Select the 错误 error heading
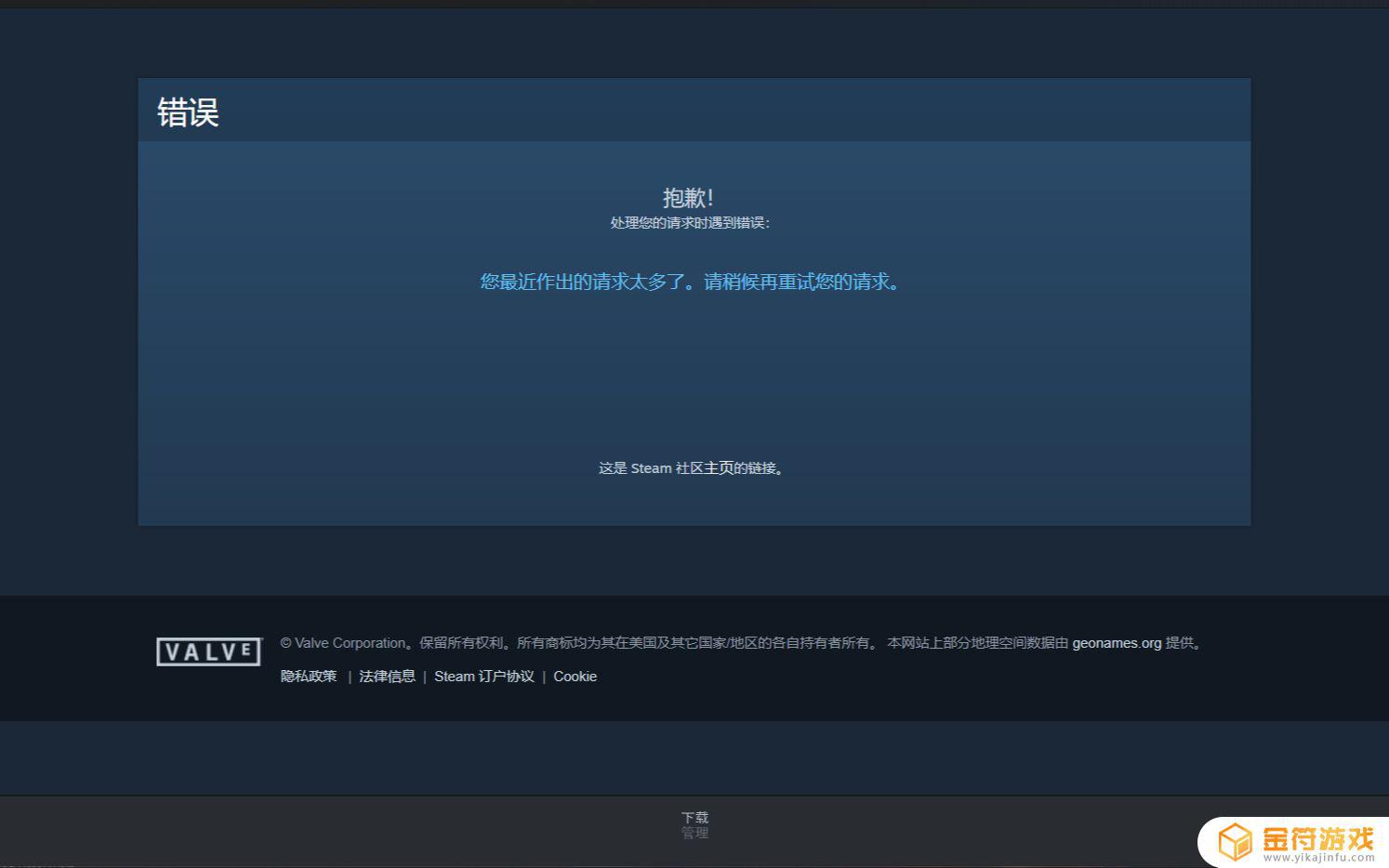1389x868 pixels. [188, 112]
